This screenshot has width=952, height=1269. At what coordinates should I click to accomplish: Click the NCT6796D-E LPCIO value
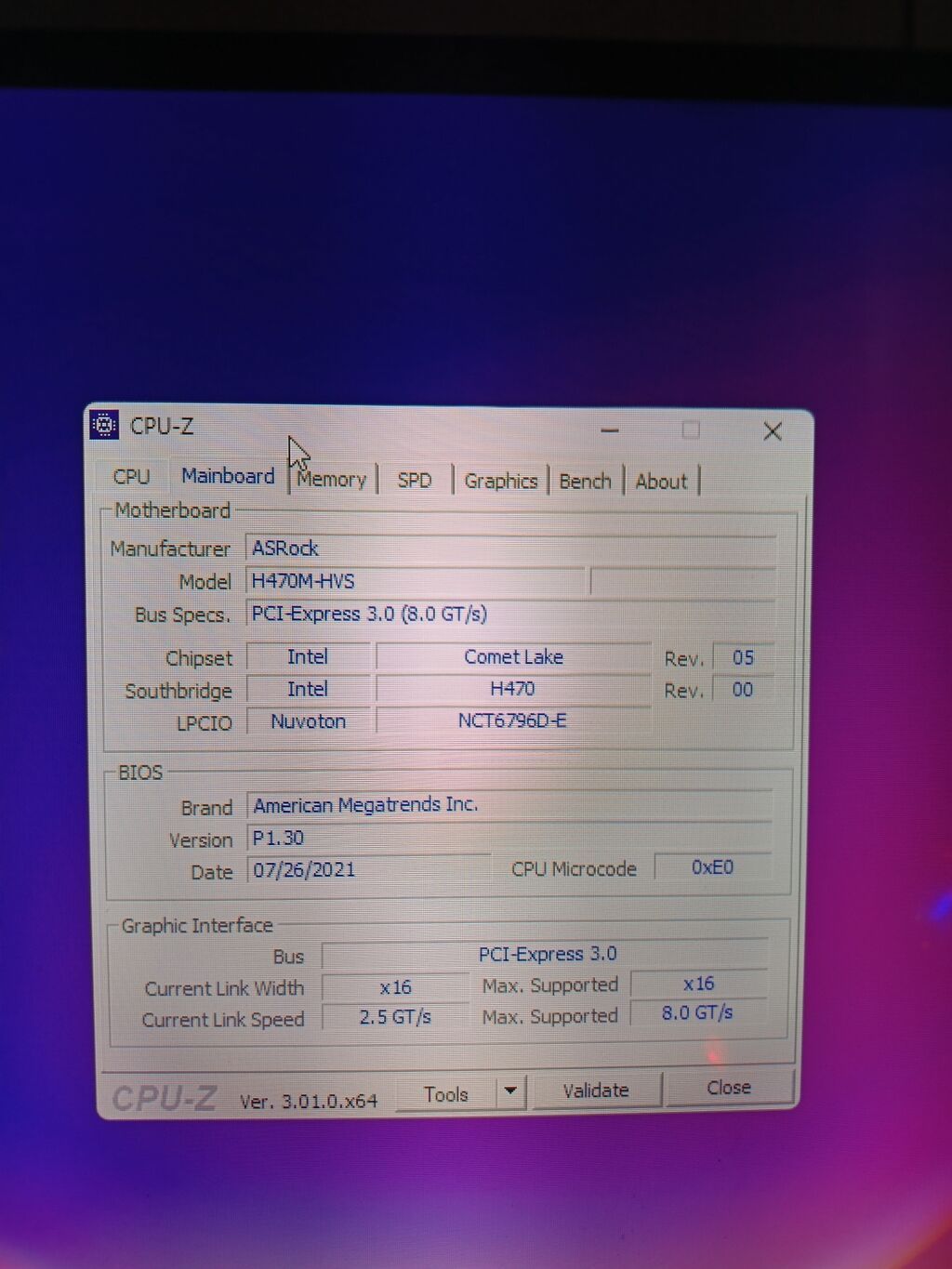point(512,720)
